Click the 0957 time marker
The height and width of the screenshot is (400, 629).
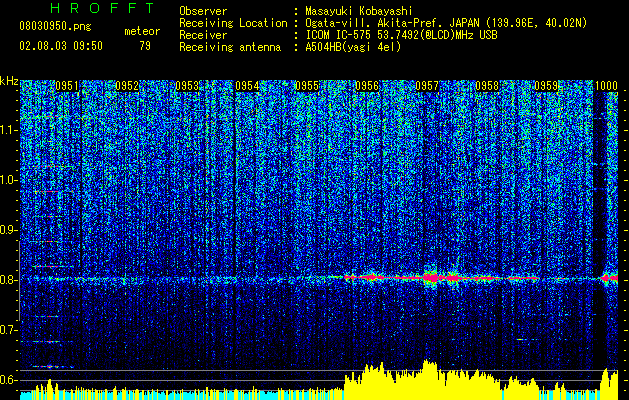tap(427, 86)
